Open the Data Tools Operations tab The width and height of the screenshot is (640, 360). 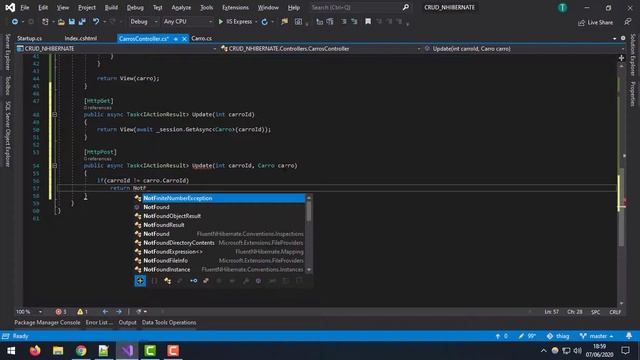coord(169,322)
